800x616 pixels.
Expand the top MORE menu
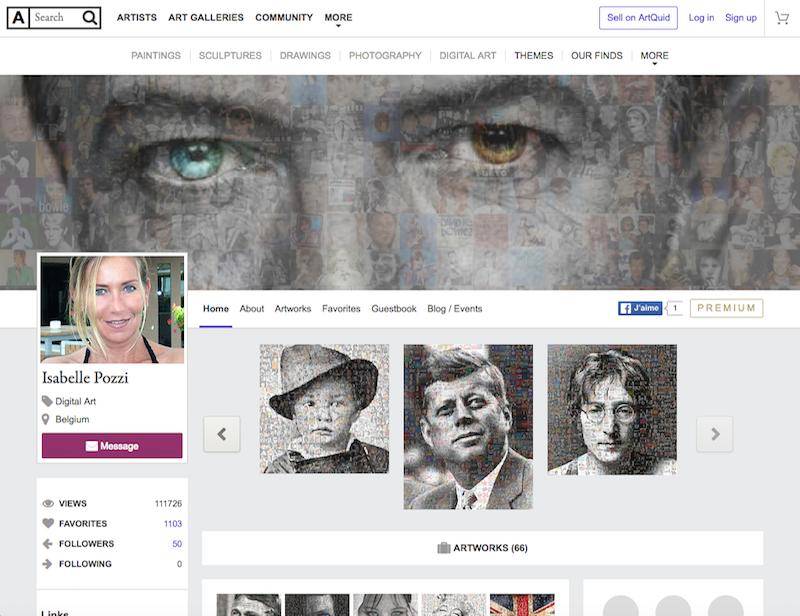[x=338, y=18]
